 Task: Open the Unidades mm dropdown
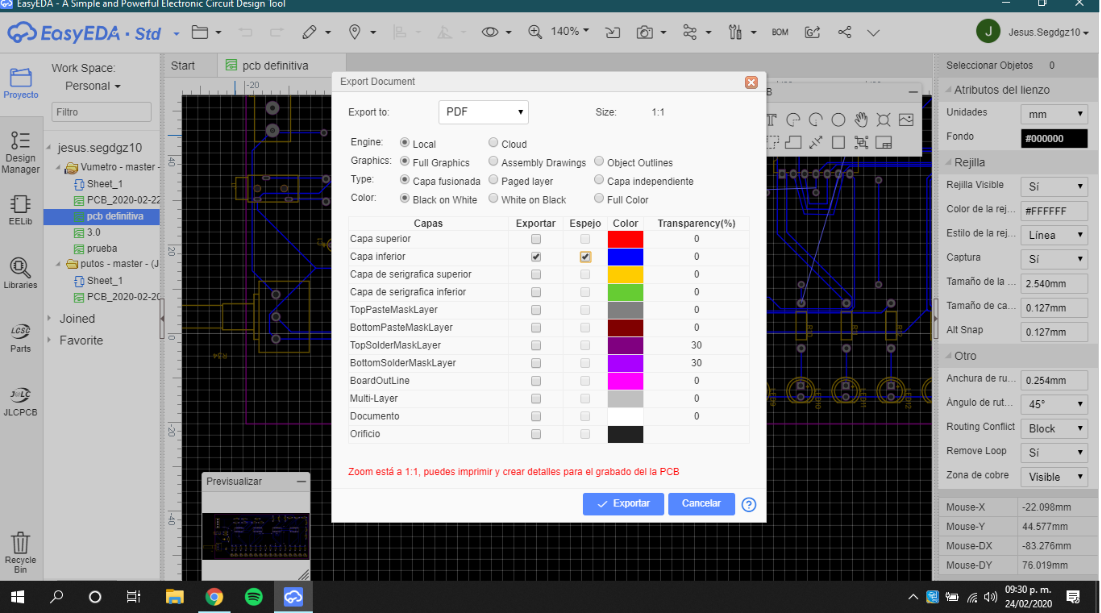tap(1053, 113)
